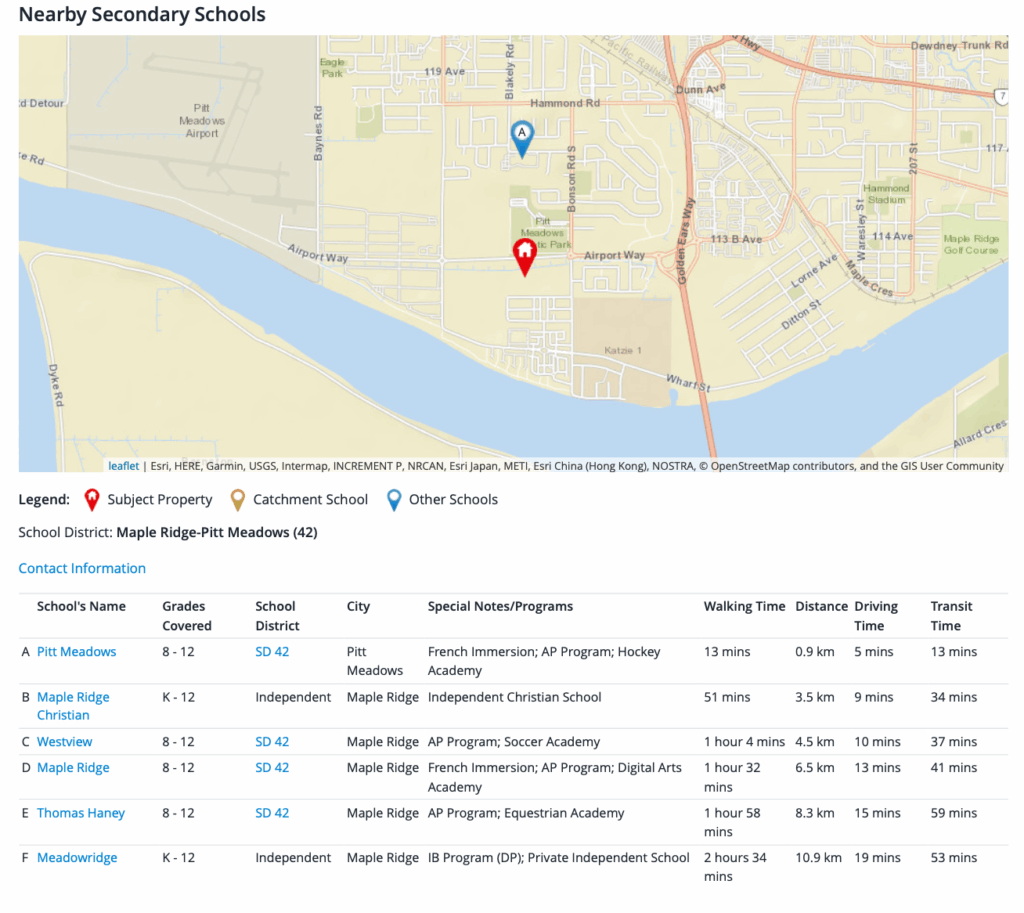Open the Meadowridge school link

pos(77,858)
